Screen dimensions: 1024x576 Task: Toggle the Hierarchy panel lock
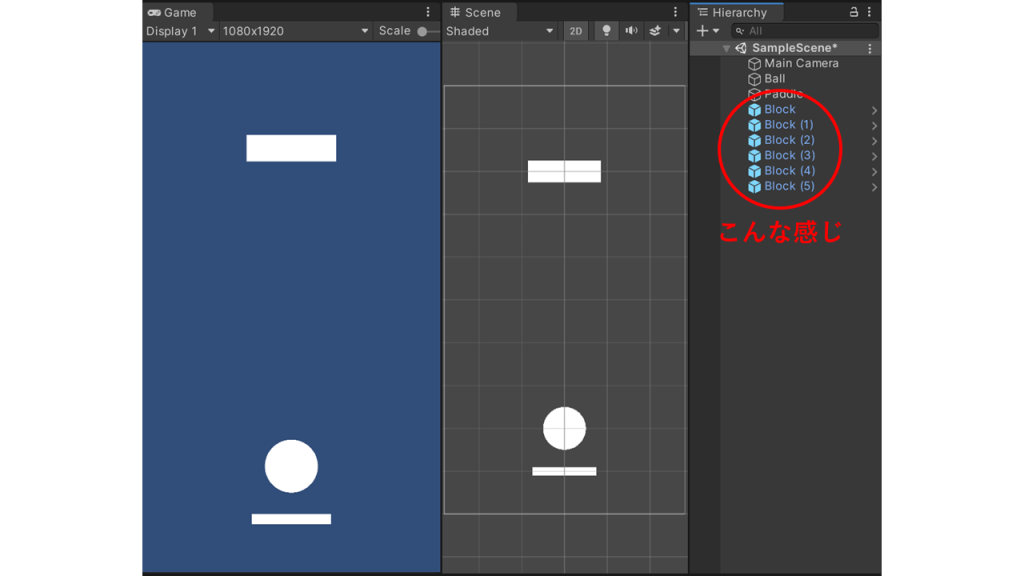pos(853,12)
